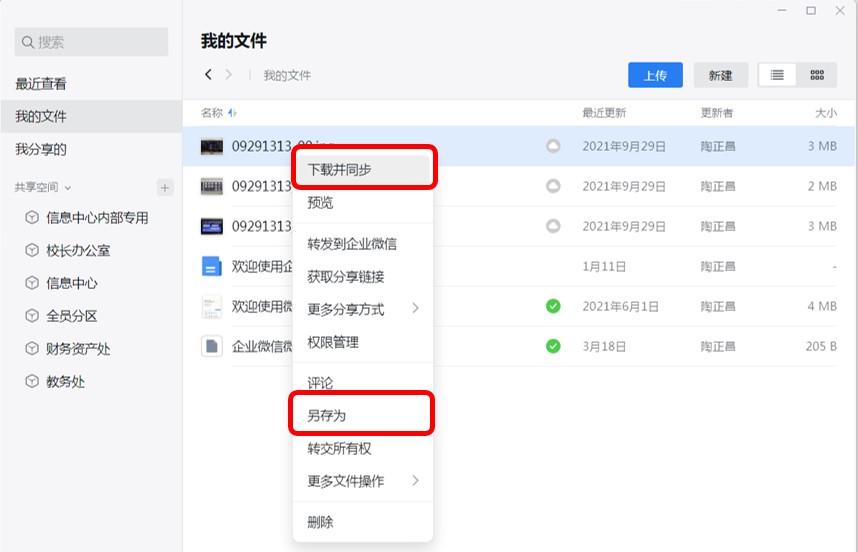The height and width of the screenshot is (552, 858).
Task: Click the 搜索 search field
Action: click(91, 42)
